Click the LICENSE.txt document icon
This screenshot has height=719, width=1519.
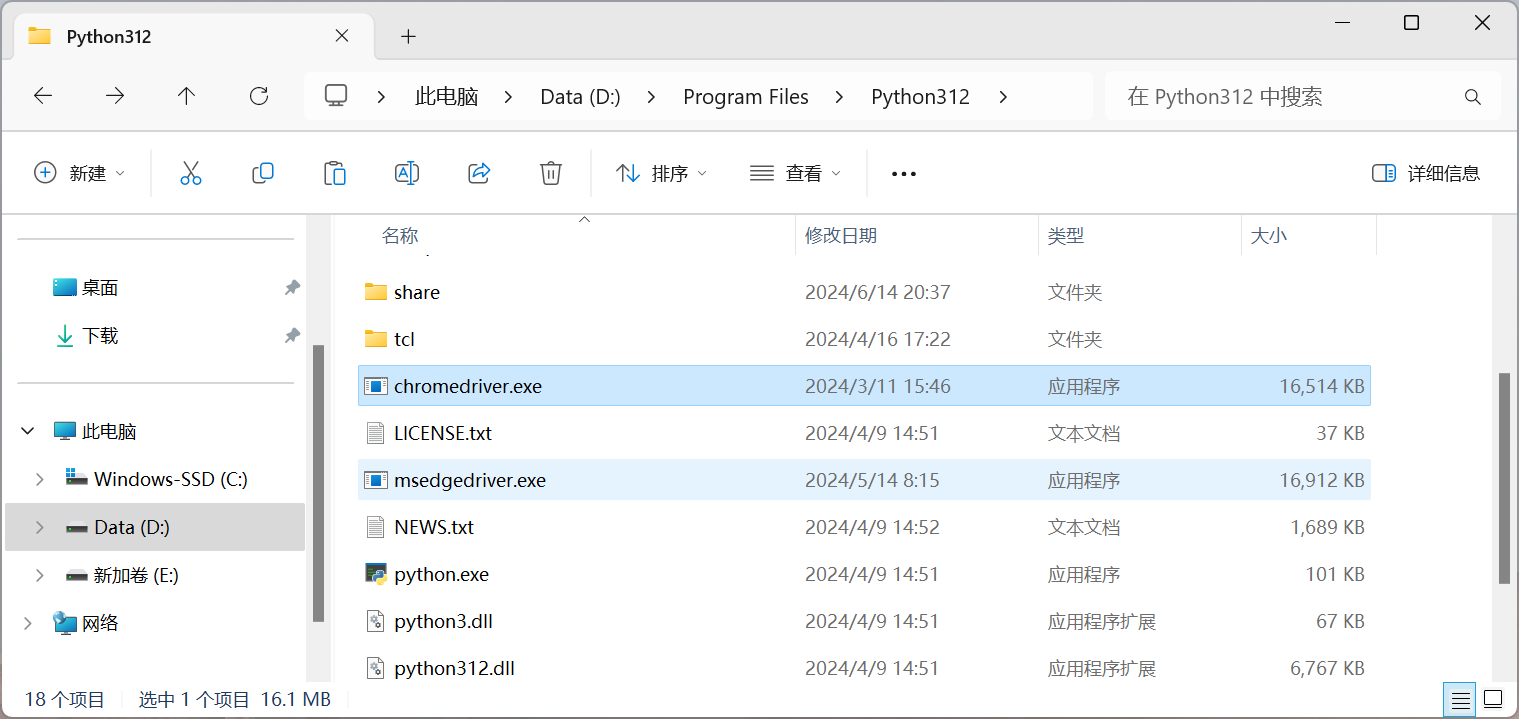click(x=376, y=433)
